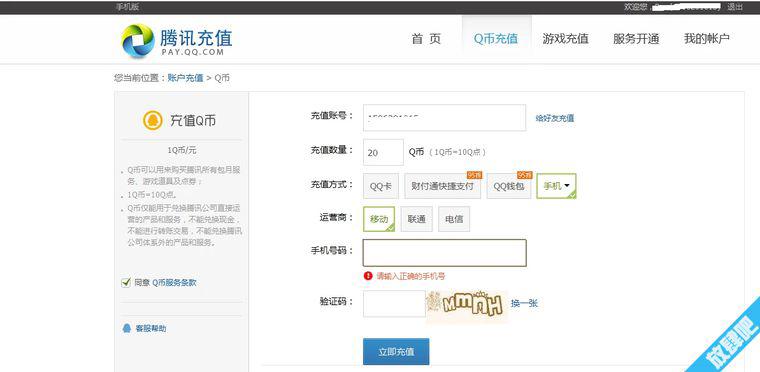Open the 客服帮助 link

pos(151,328)
